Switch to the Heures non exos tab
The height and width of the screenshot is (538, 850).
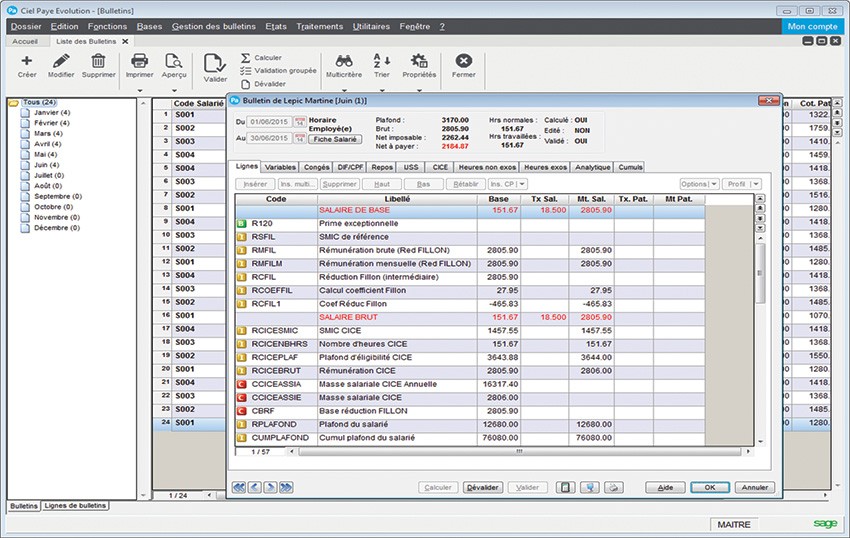click(x=487, y=167)
